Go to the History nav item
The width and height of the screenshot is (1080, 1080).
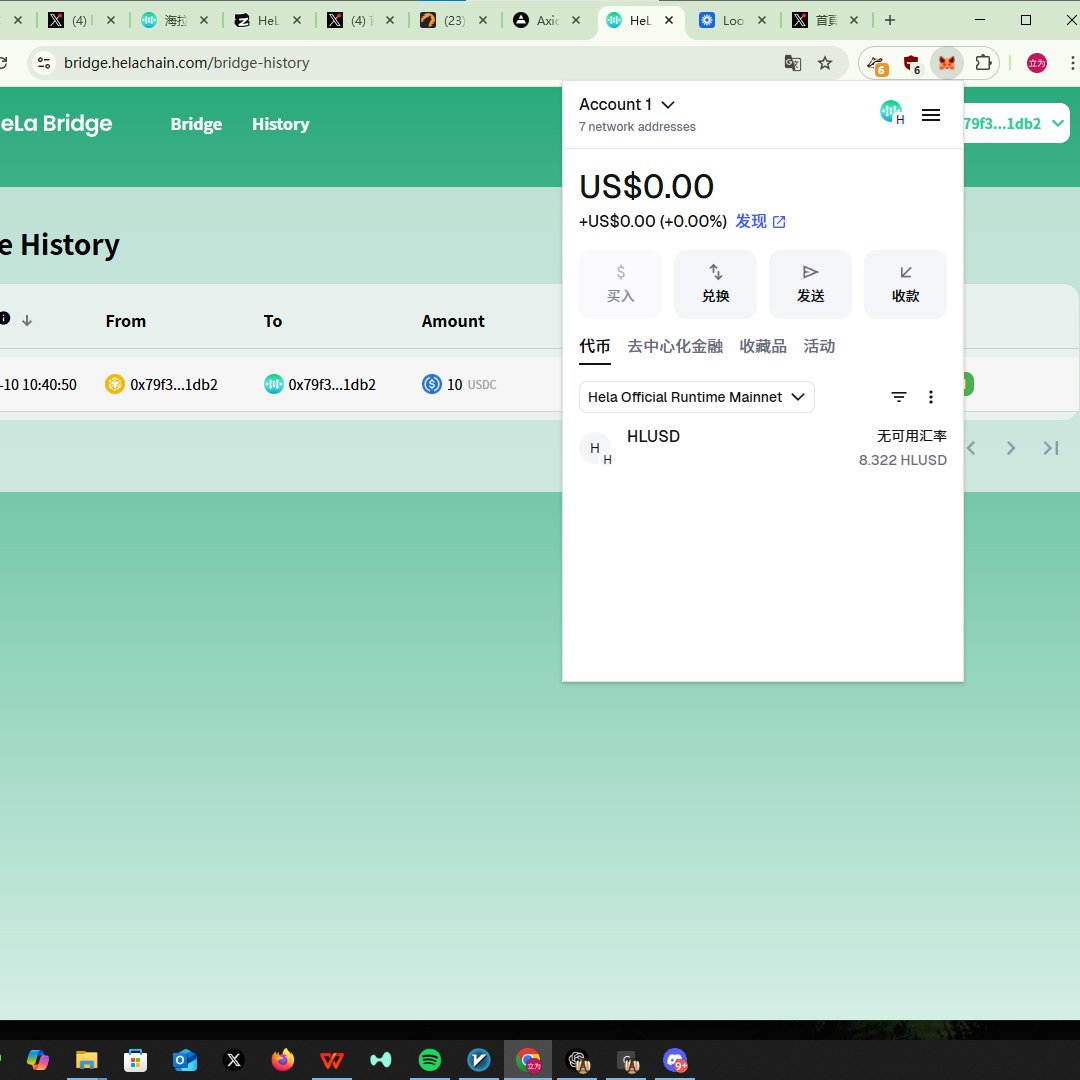(280, 124)
